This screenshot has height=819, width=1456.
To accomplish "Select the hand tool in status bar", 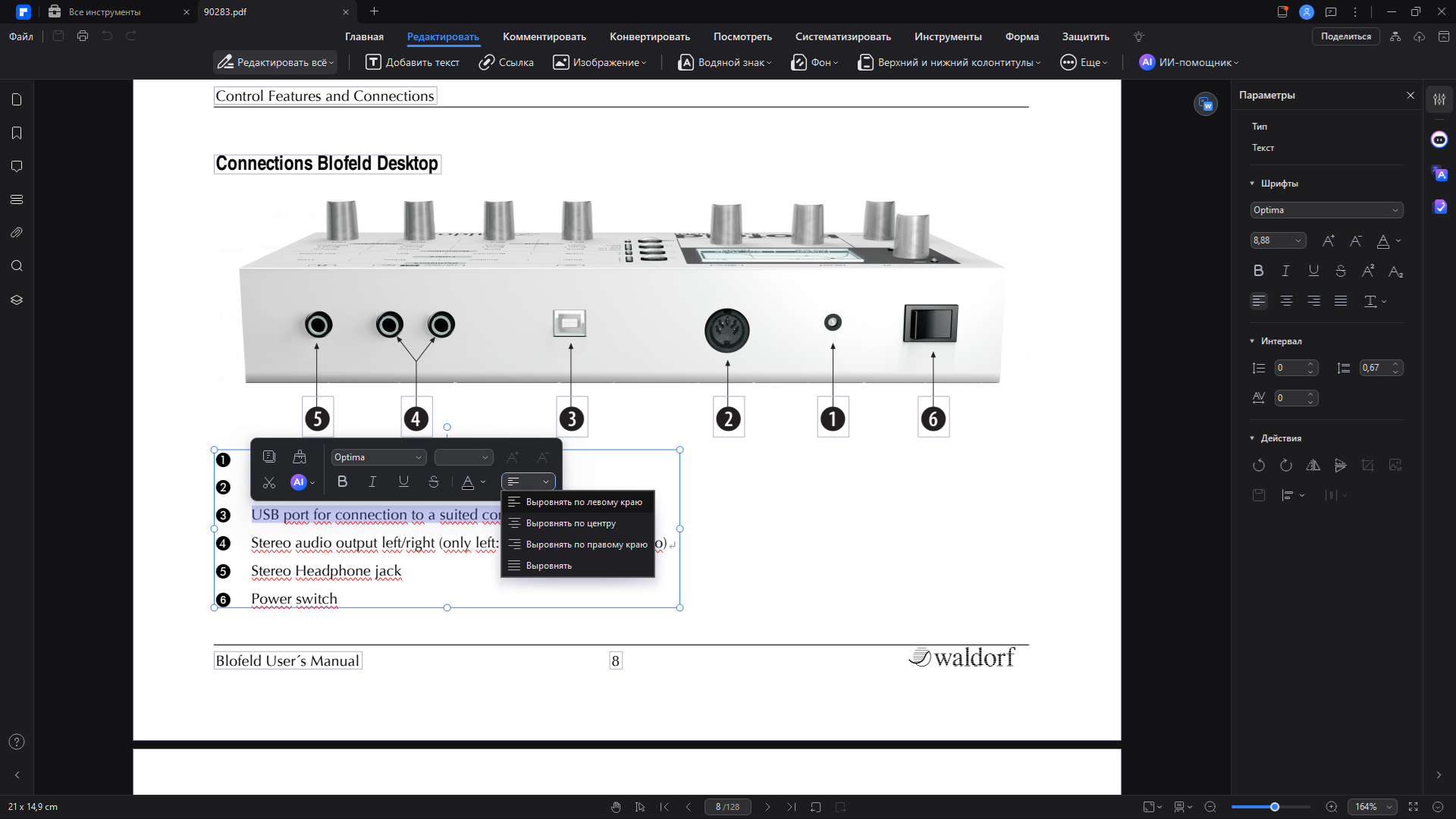I will point(616,807).
